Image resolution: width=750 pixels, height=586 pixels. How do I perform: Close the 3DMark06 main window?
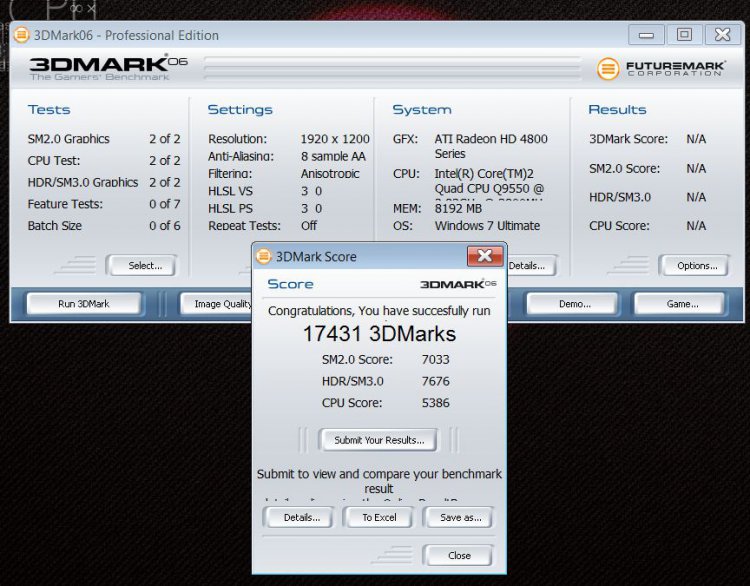point(722,35)
